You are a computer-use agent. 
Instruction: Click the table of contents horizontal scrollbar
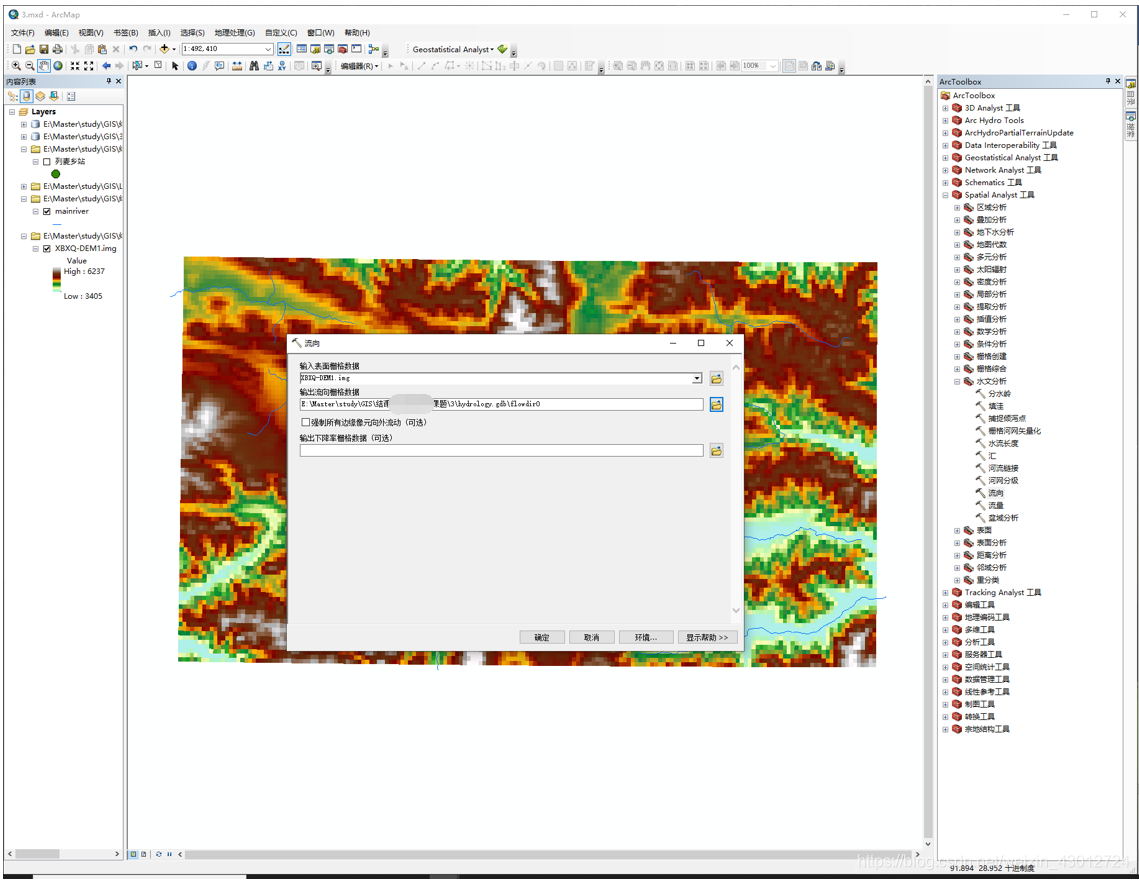(63, 854)
